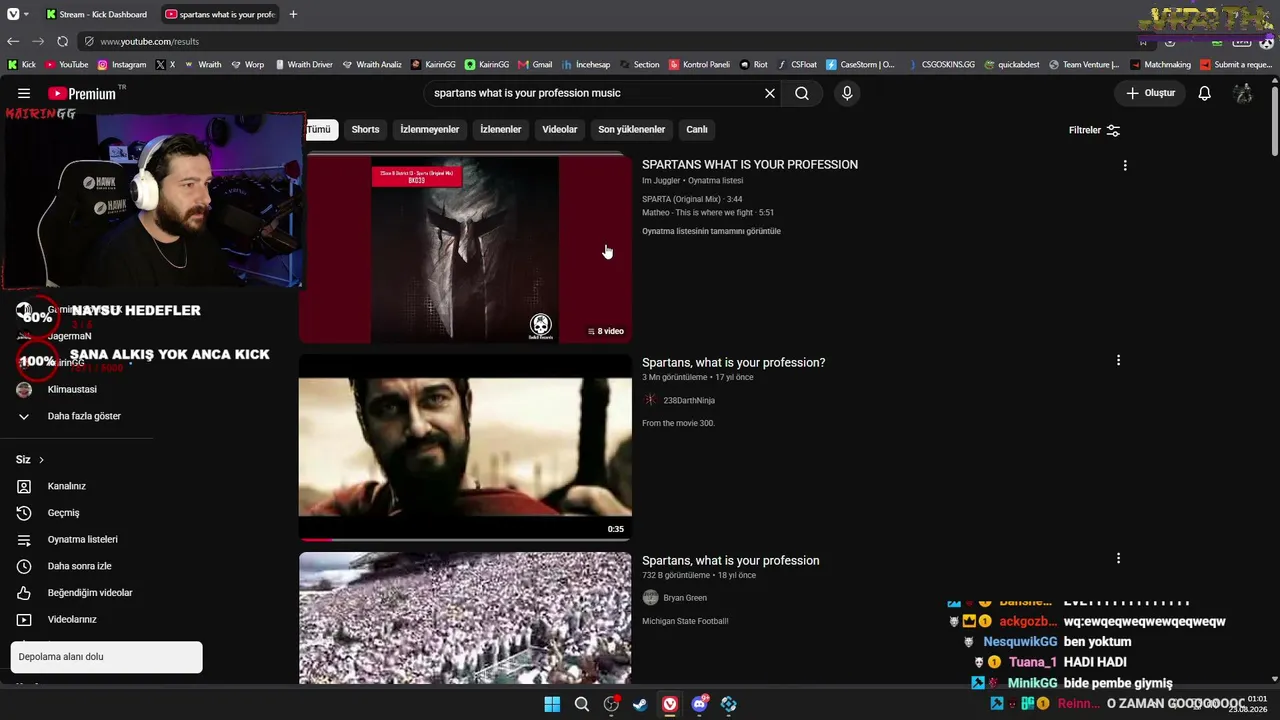
Task: Click Oynatma listesinin tamamını görüntüle link
Action: point(711,231)
